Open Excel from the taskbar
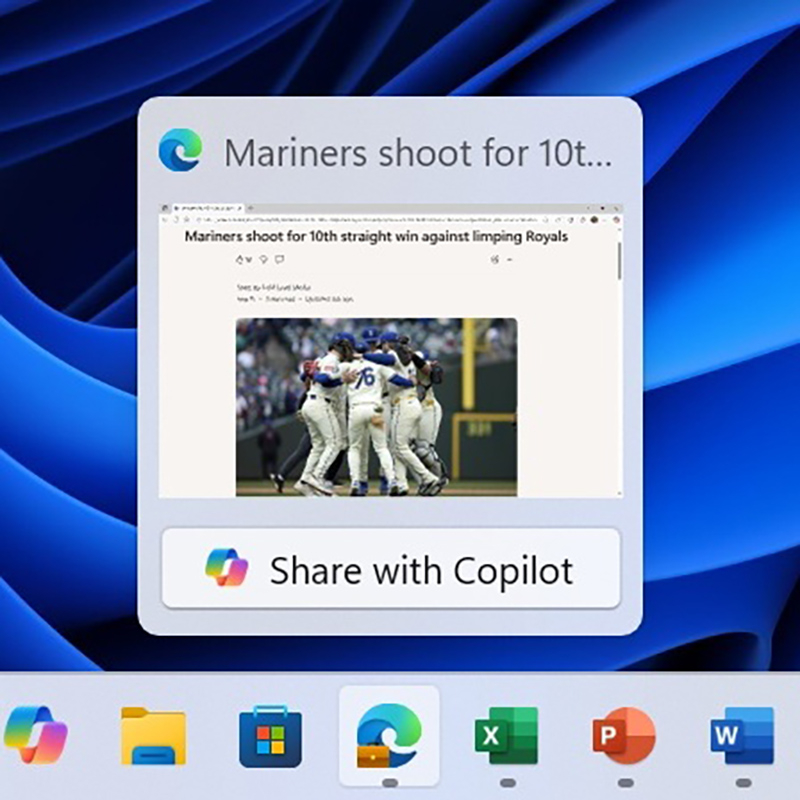Screen dimensions: 800x800 506,735
